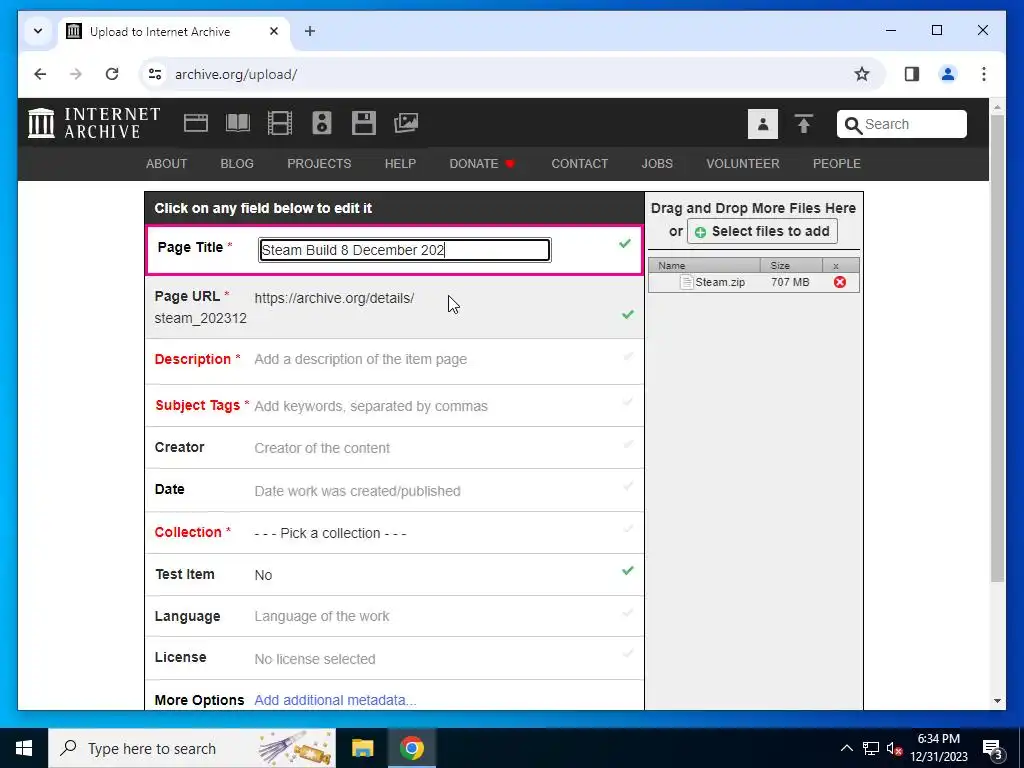Click the green plus Select files icon
This screenshot has height=768, width=1024.
pos(700,232)
